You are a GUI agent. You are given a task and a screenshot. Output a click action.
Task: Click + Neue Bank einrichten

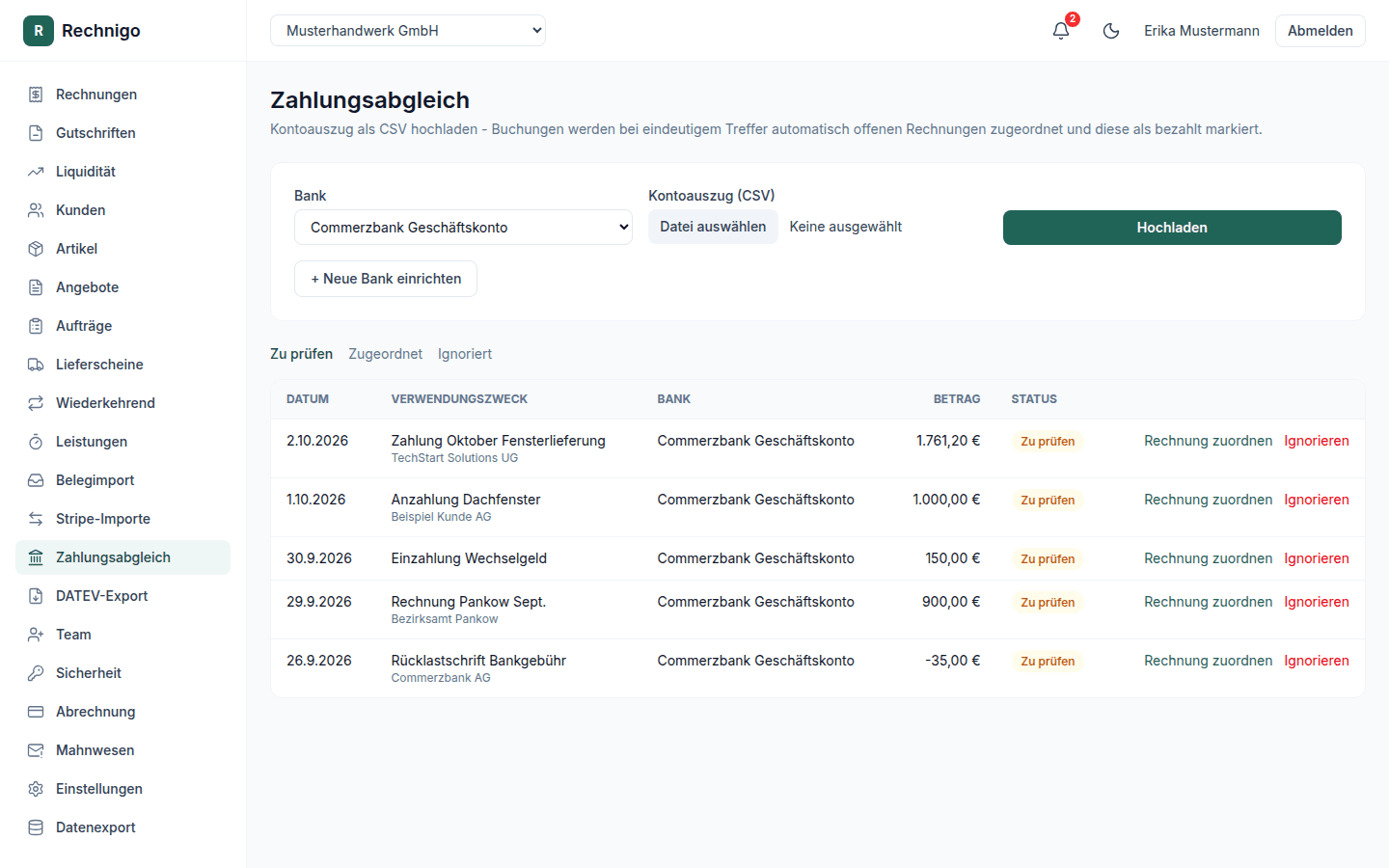click(386, 279)
